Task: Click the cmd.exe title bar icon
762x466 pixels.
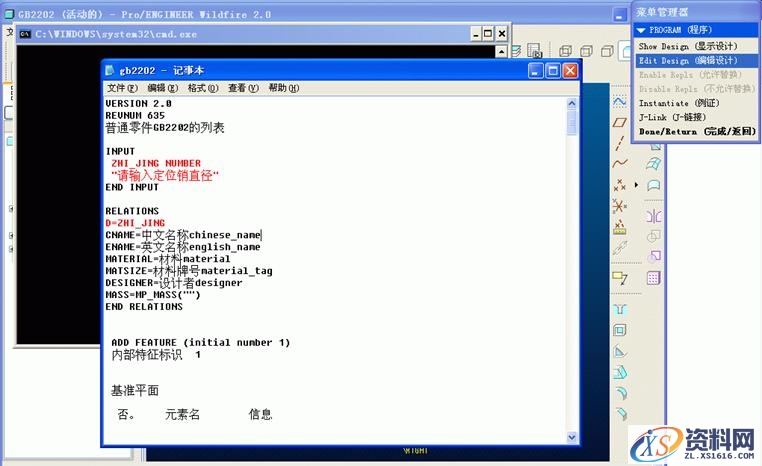Action: (x=25, y=34)
